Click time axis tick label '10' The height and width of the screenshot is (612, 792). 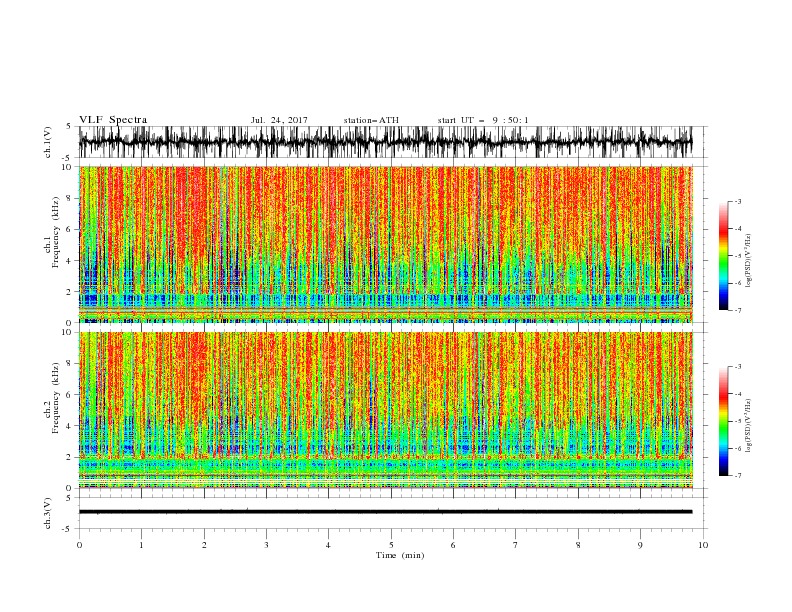(x=703, y=545)
